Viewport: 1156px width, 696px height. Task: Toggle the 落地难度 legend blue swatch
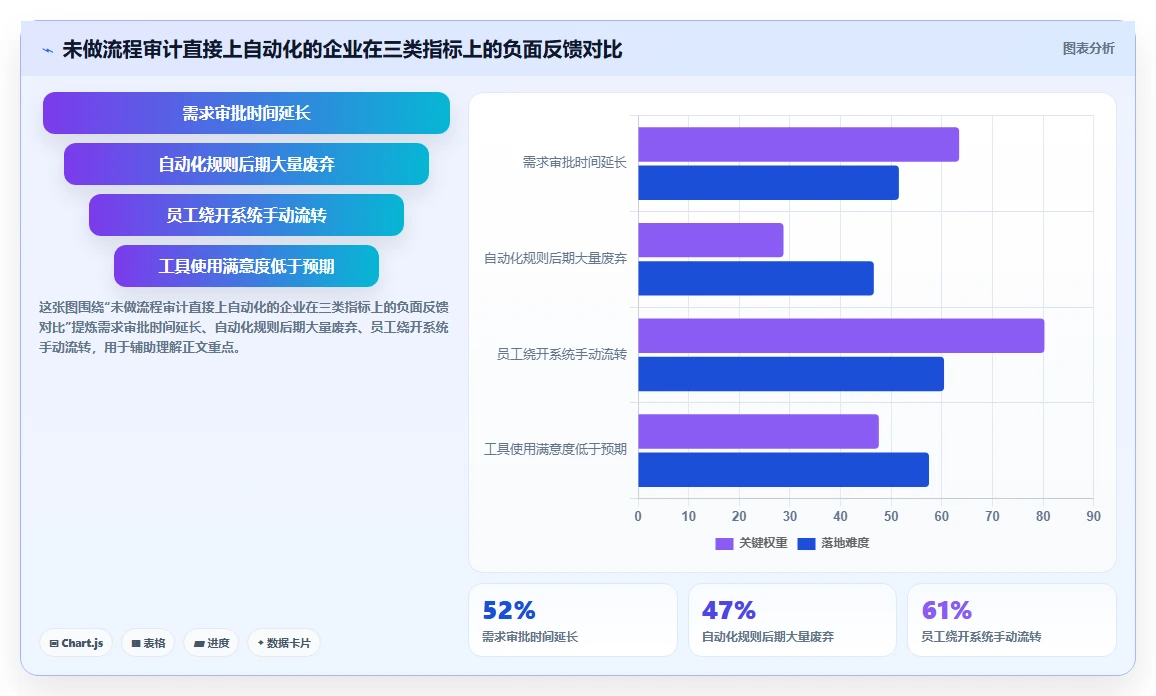[806, 543]
